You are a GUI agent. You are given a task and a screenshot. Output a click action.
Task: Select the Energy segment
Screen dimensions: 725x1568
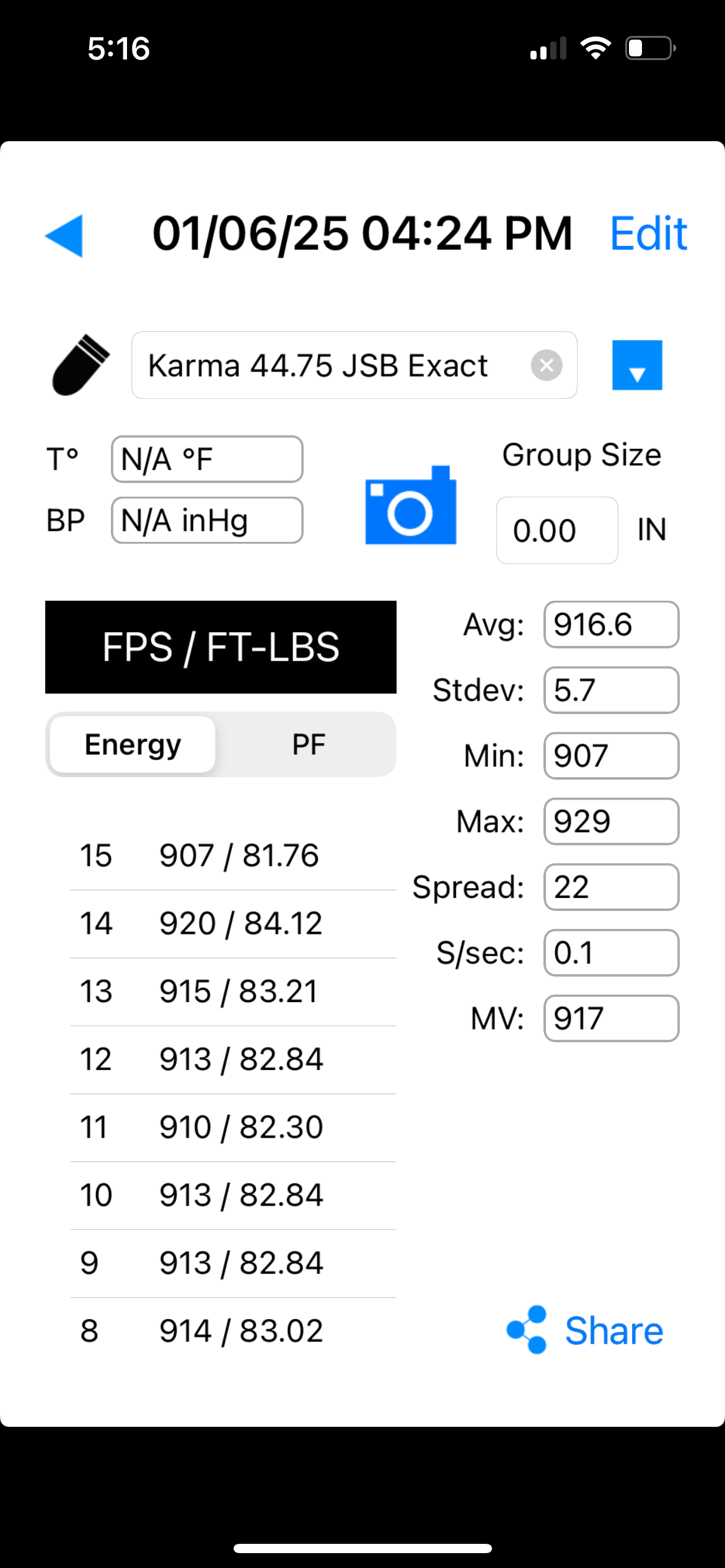pyautogui.click(x=133, y=744)
